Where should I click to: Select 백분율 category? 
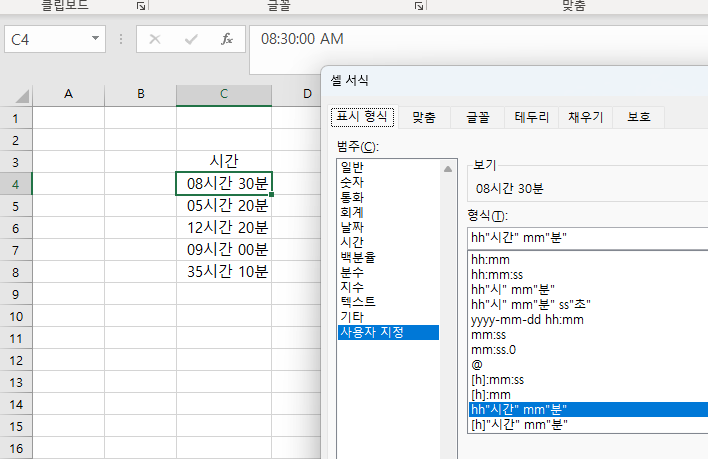(x=388, y=257)
